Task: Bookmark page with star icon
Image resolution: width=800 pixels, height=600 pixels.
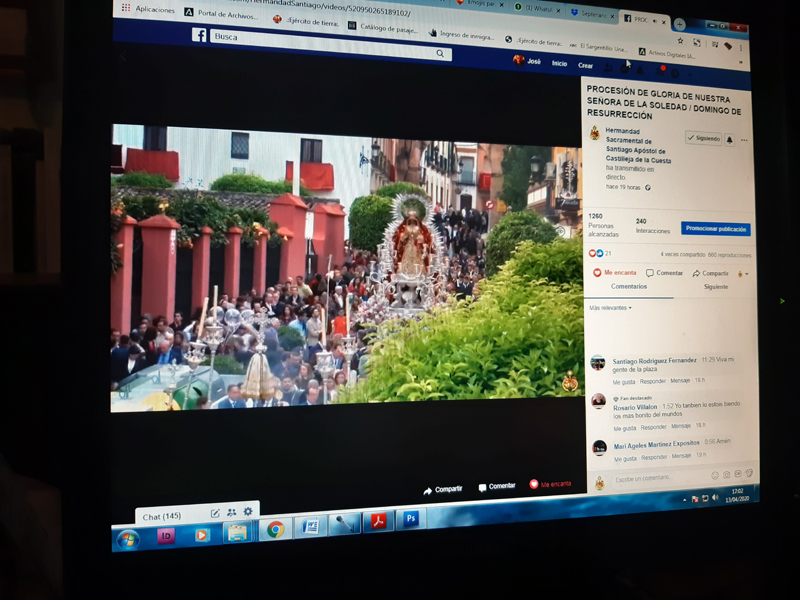Action: (x=680, y=42)
